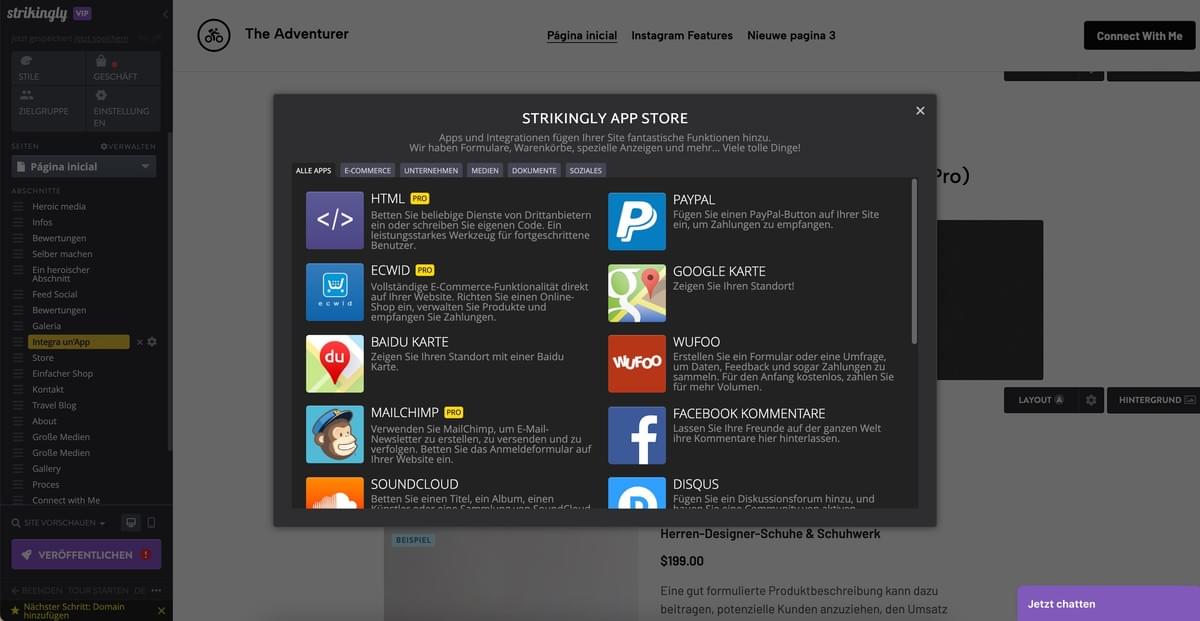This screenshot has height=621, width=1200.
Task: Click the gear icon next to Layout
Action: (x=1091, y=400)
